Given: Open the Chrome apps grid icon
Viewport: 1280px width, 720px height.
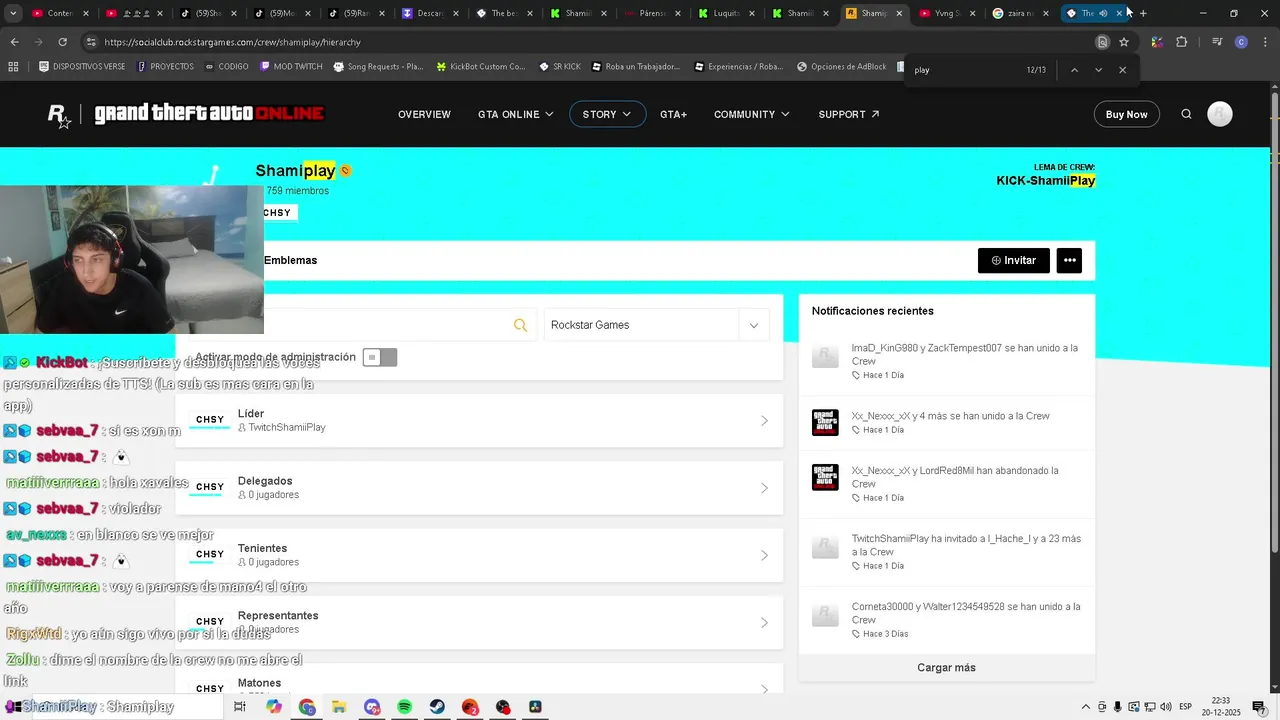Looking at the screenshot, I should [13, 67].
